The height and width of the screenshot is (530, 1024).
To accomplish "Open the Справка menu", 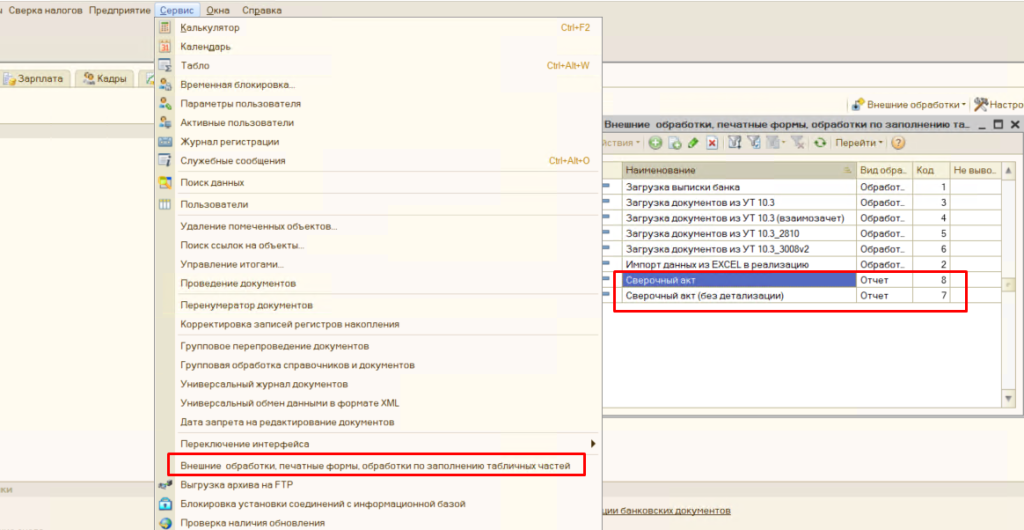I will click(x=262, y=9).
